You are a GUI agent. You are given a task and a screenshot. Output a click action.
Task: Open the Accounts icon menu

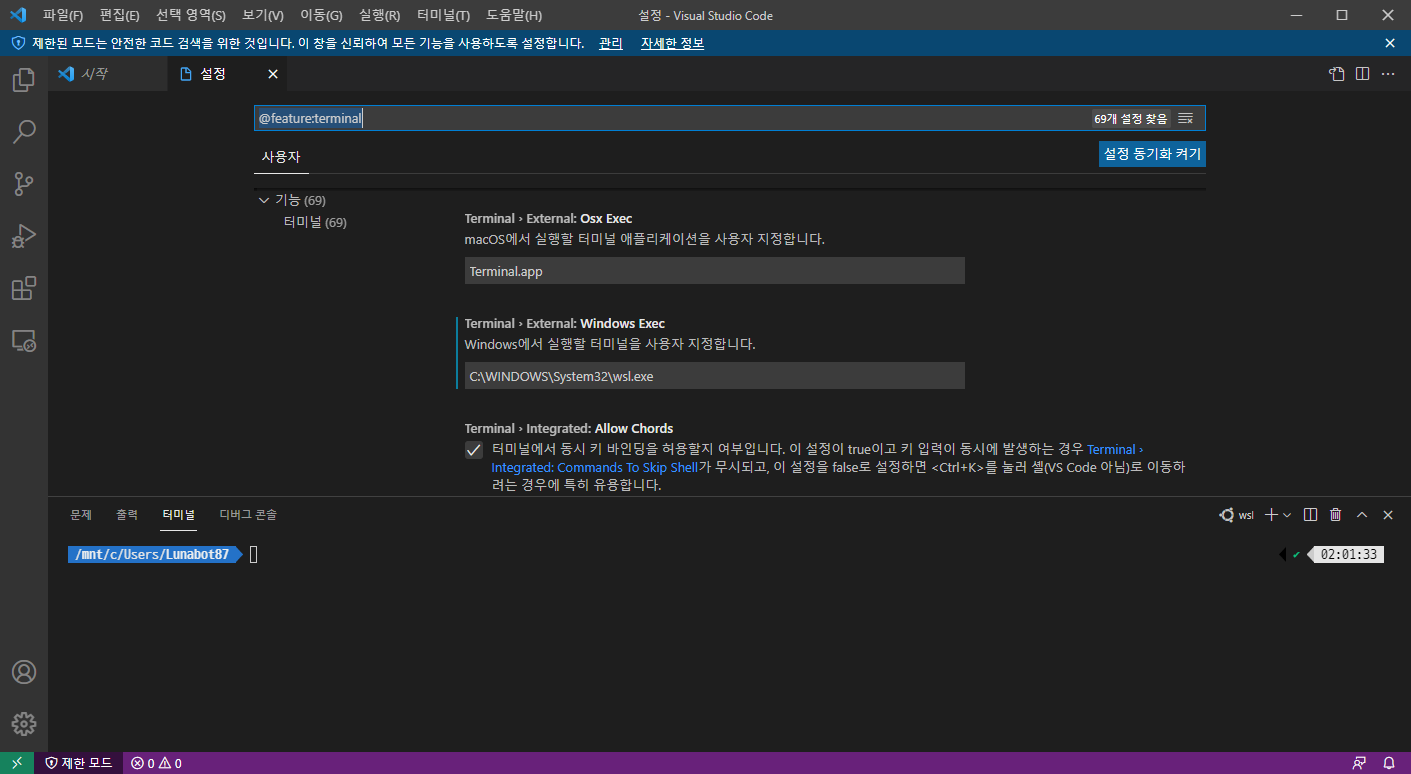[24, 672]
